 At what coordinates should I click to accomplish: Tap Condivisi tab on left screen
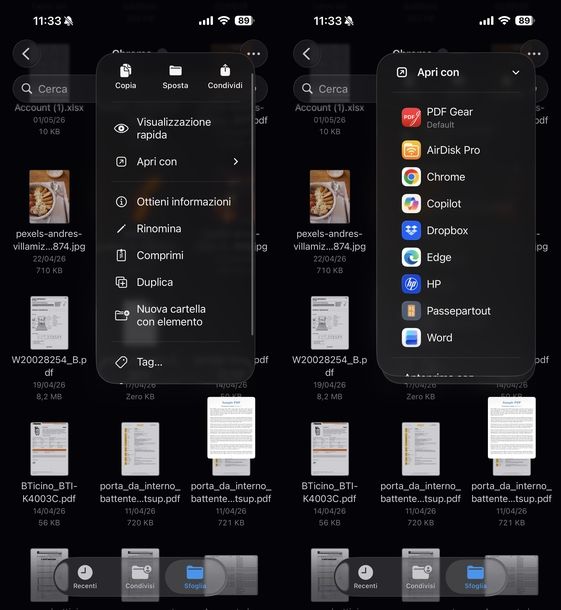(x=140, y=577)
